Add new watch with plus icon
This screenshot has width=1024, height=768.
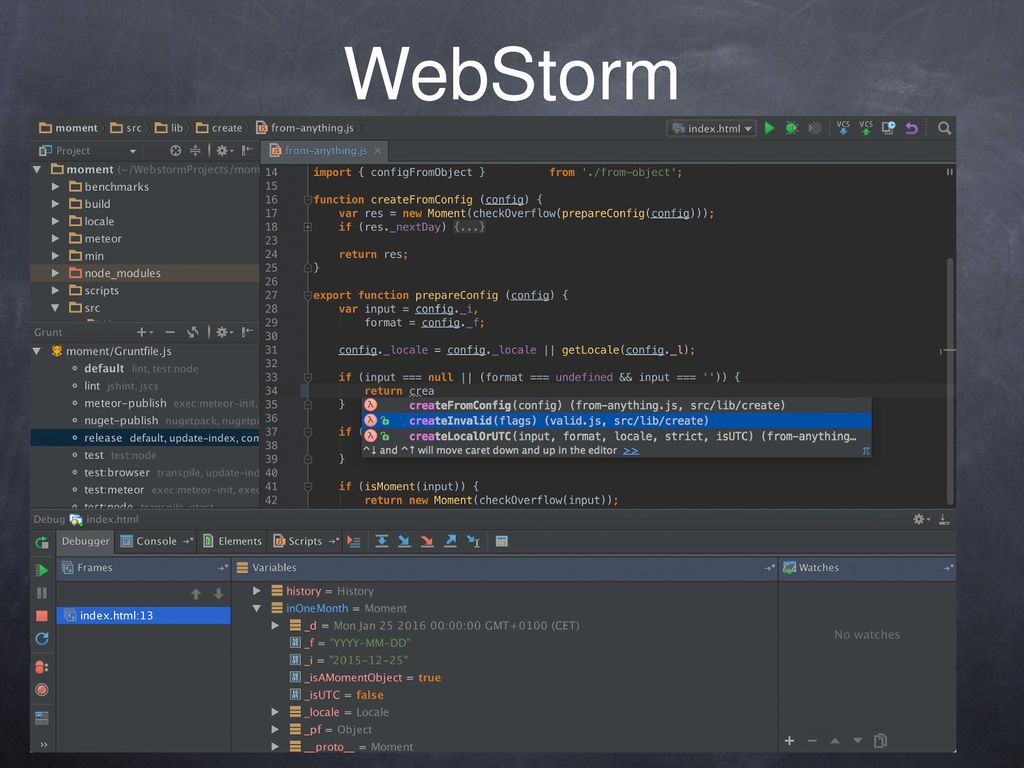(790, 741)
